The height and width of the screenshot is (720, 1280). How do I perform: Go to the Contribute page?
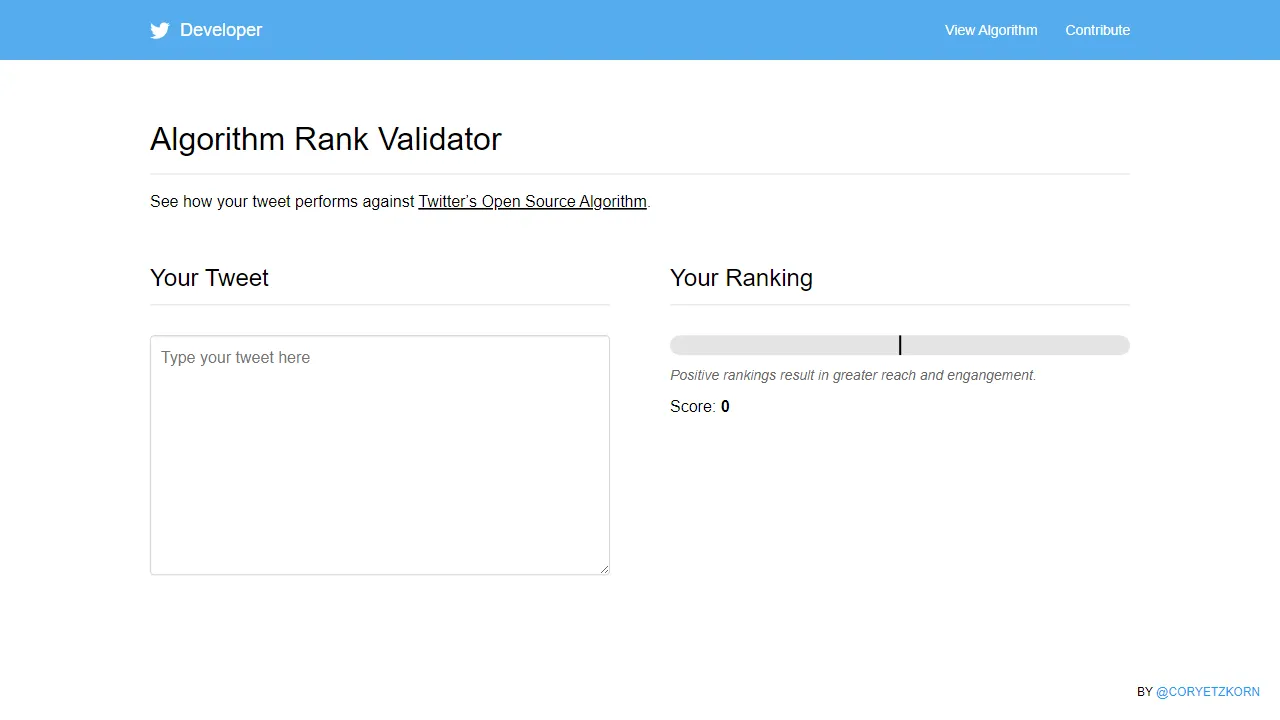(x=1097, y=30)
